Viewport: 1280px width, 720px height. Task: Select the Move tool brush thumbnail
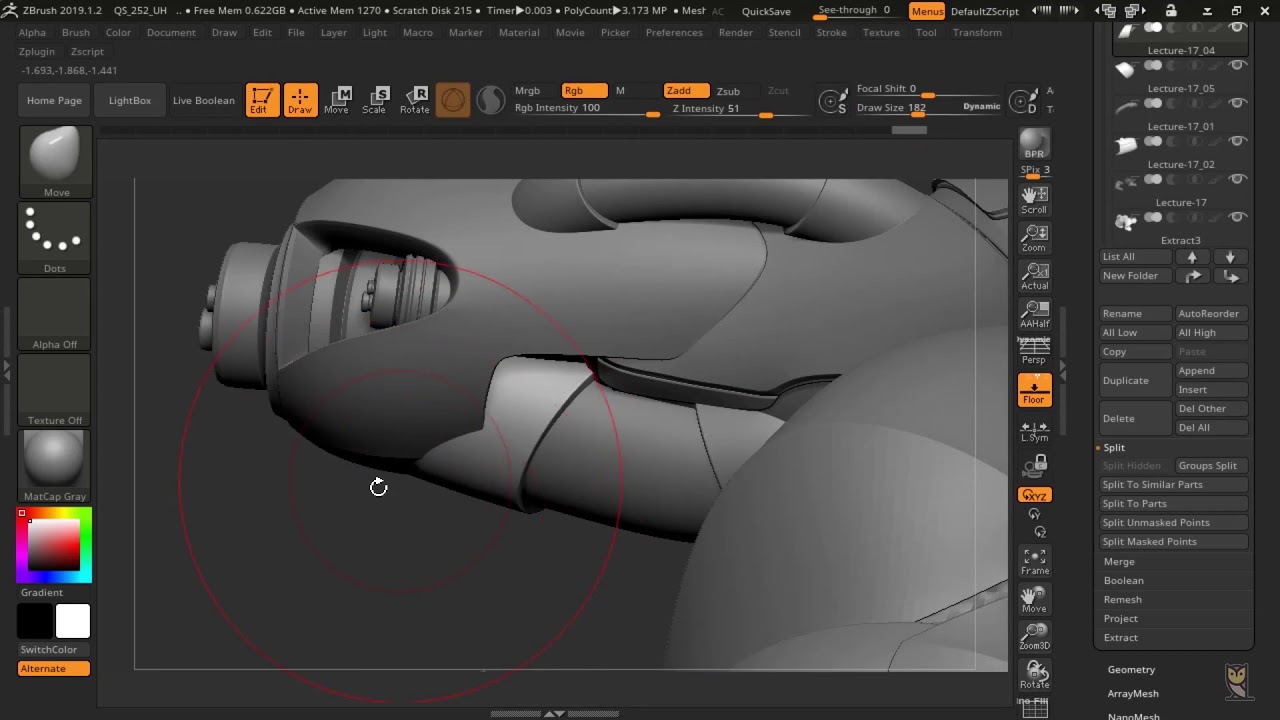click(x=54, y=155)
